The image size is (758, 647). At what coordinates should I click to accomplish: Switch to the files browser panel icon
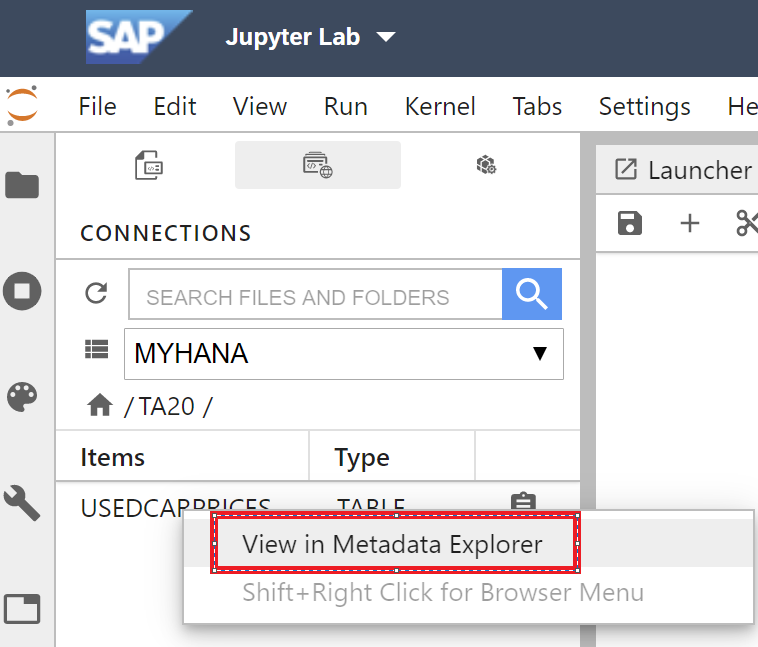coord(149,165)
